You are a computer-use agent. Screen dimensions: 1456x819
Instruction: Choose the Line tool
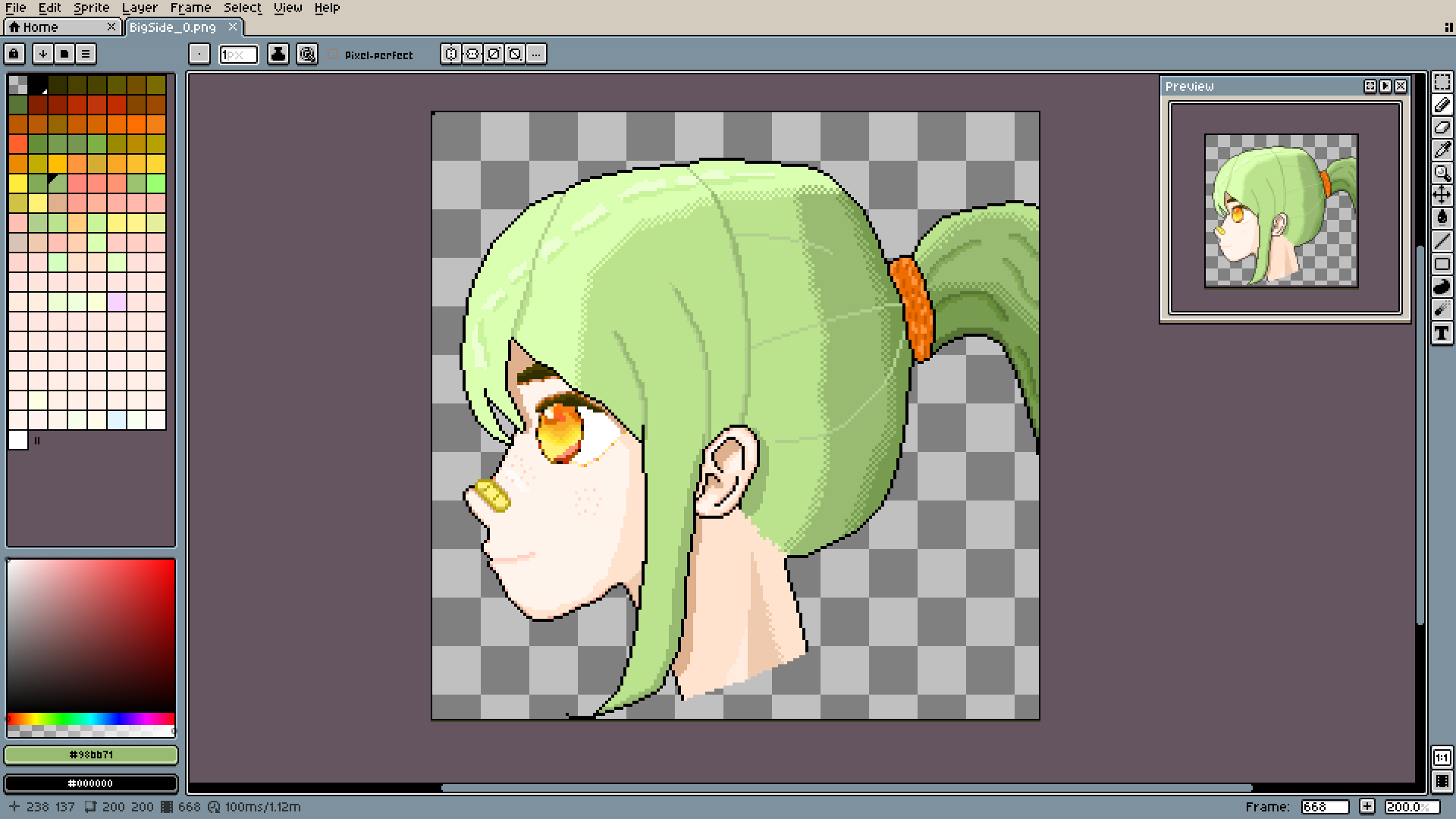pos(1442,241)
